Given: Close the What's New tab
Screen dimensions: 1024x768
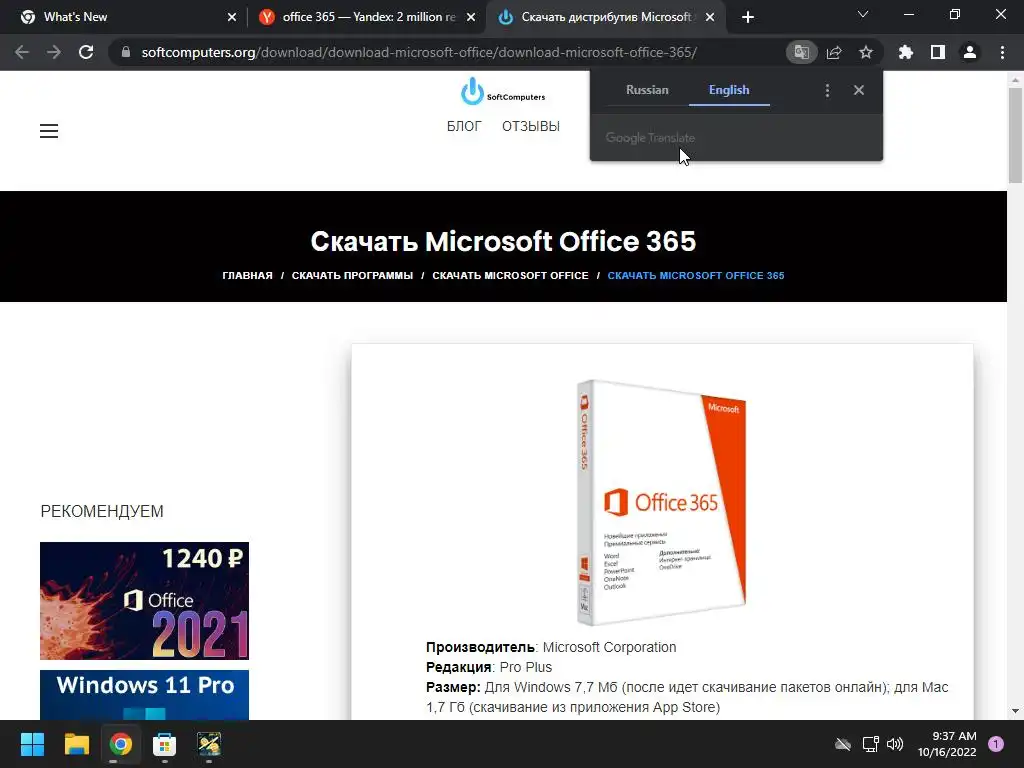Looking at the screenshot, I should (x=232, y=17).
